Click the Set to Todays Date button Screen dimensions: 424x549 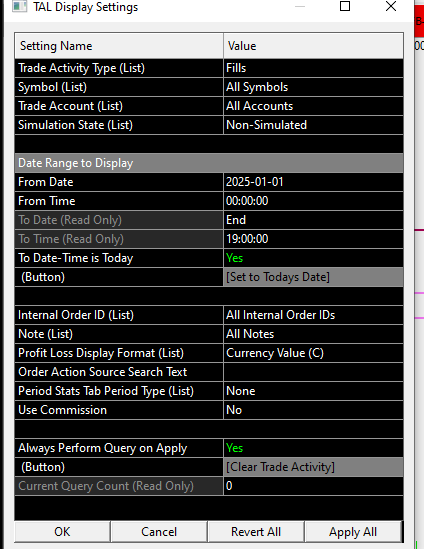313,277
